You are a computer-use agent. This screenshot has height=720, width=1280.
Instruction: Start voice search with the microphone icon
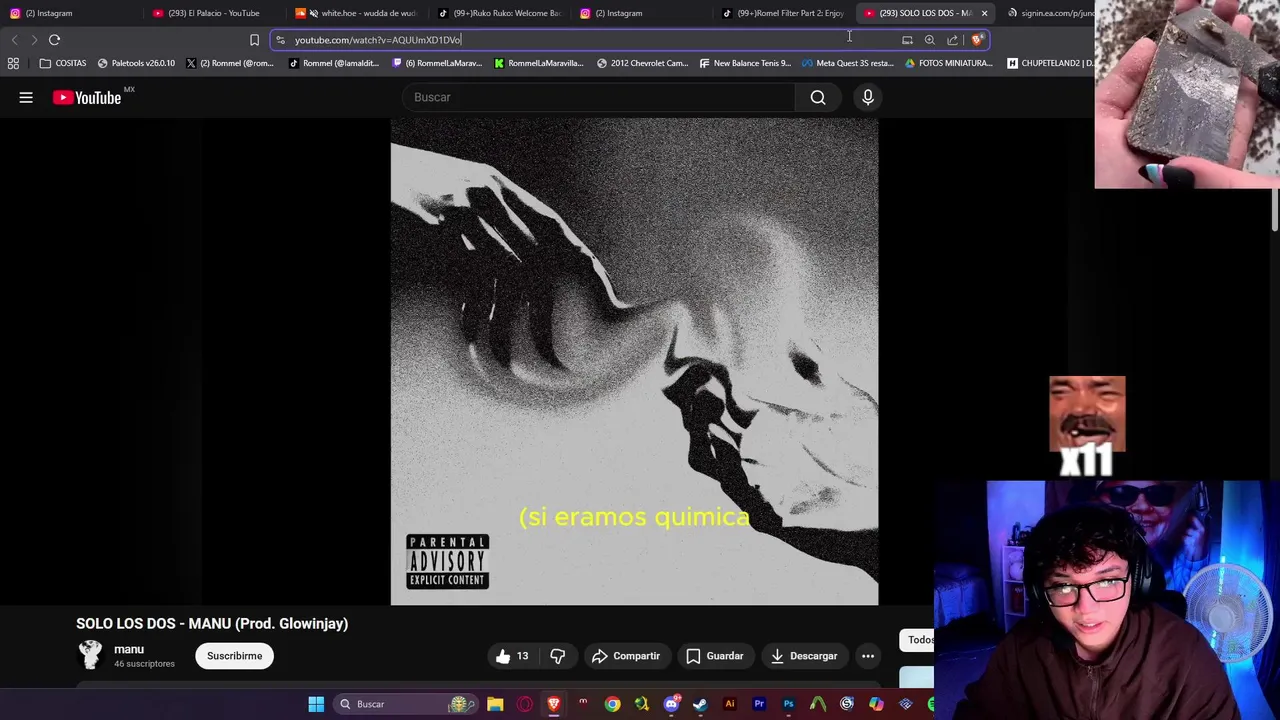(x=868, y=97)
